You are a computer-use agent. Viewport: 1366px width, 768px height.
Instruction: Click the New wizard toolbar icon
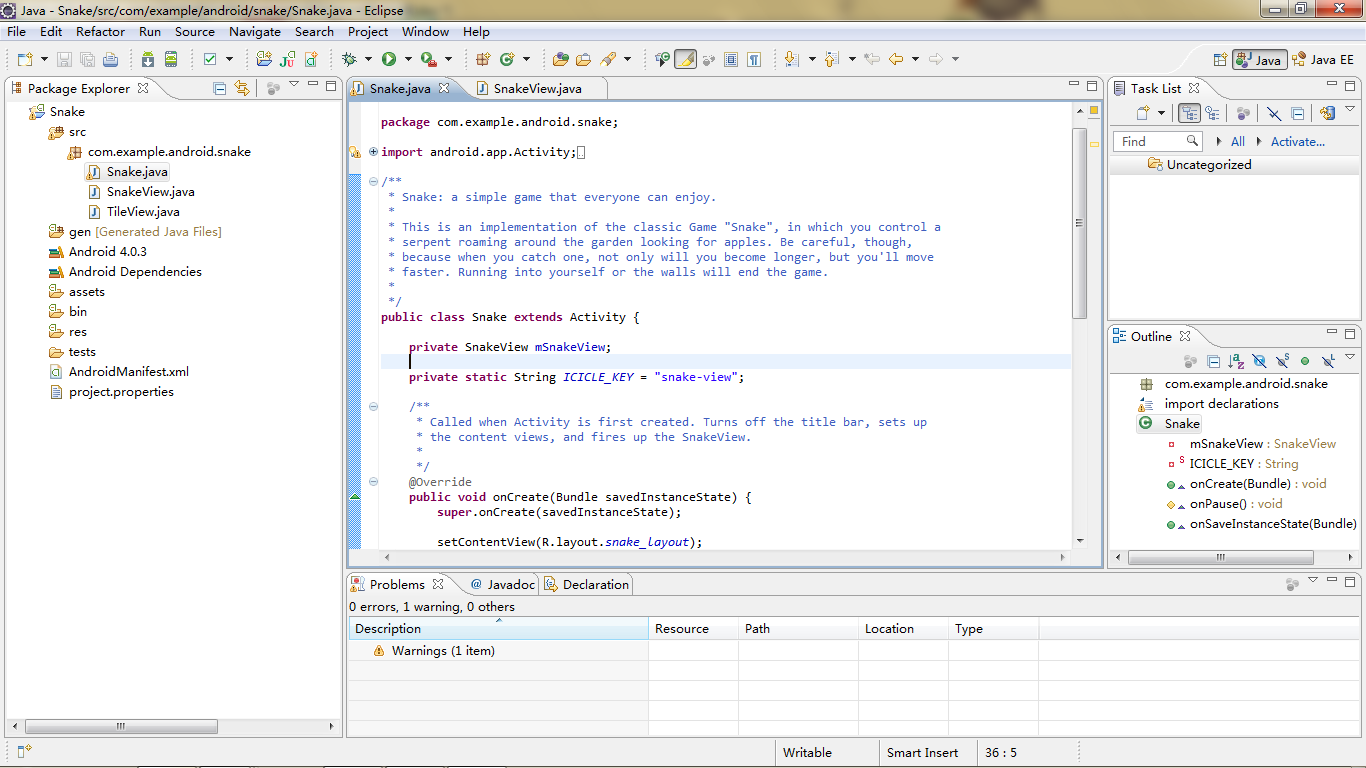click(24, 60)
